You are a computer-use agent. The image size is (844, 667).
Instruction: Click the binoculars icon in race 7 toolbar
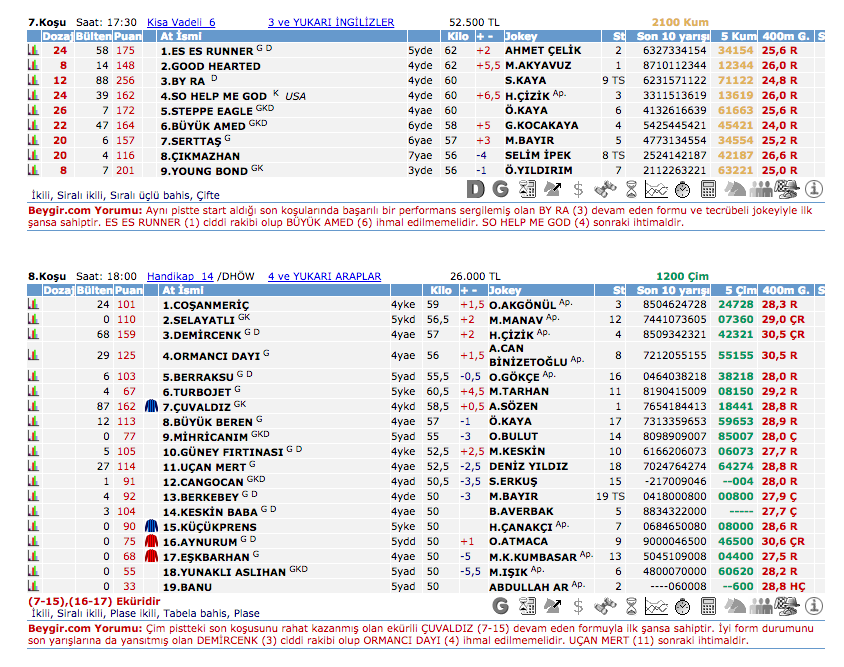605,189
